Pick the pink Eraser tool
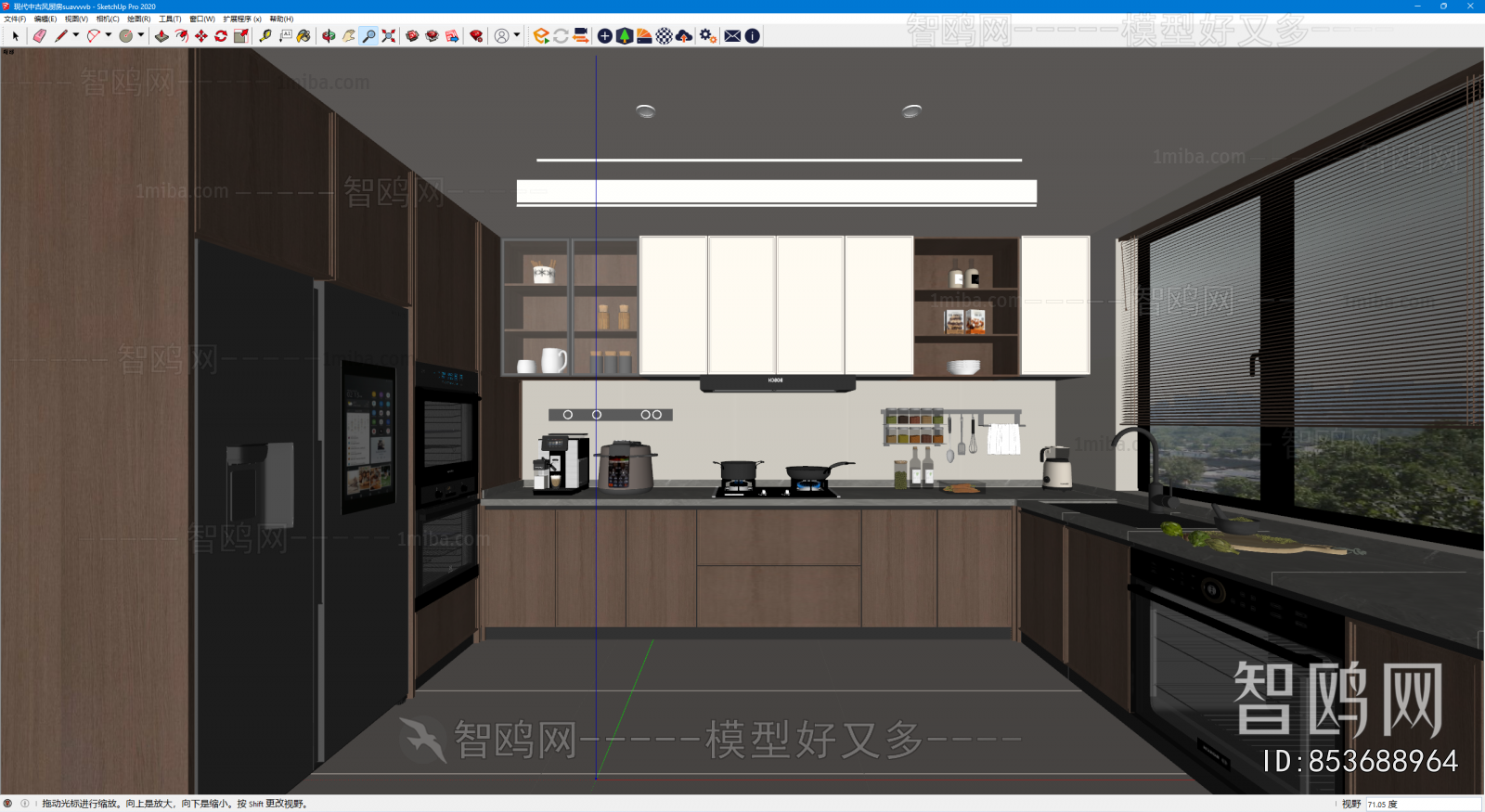This screenshot has width=1485, height=812. click(39, 36)
